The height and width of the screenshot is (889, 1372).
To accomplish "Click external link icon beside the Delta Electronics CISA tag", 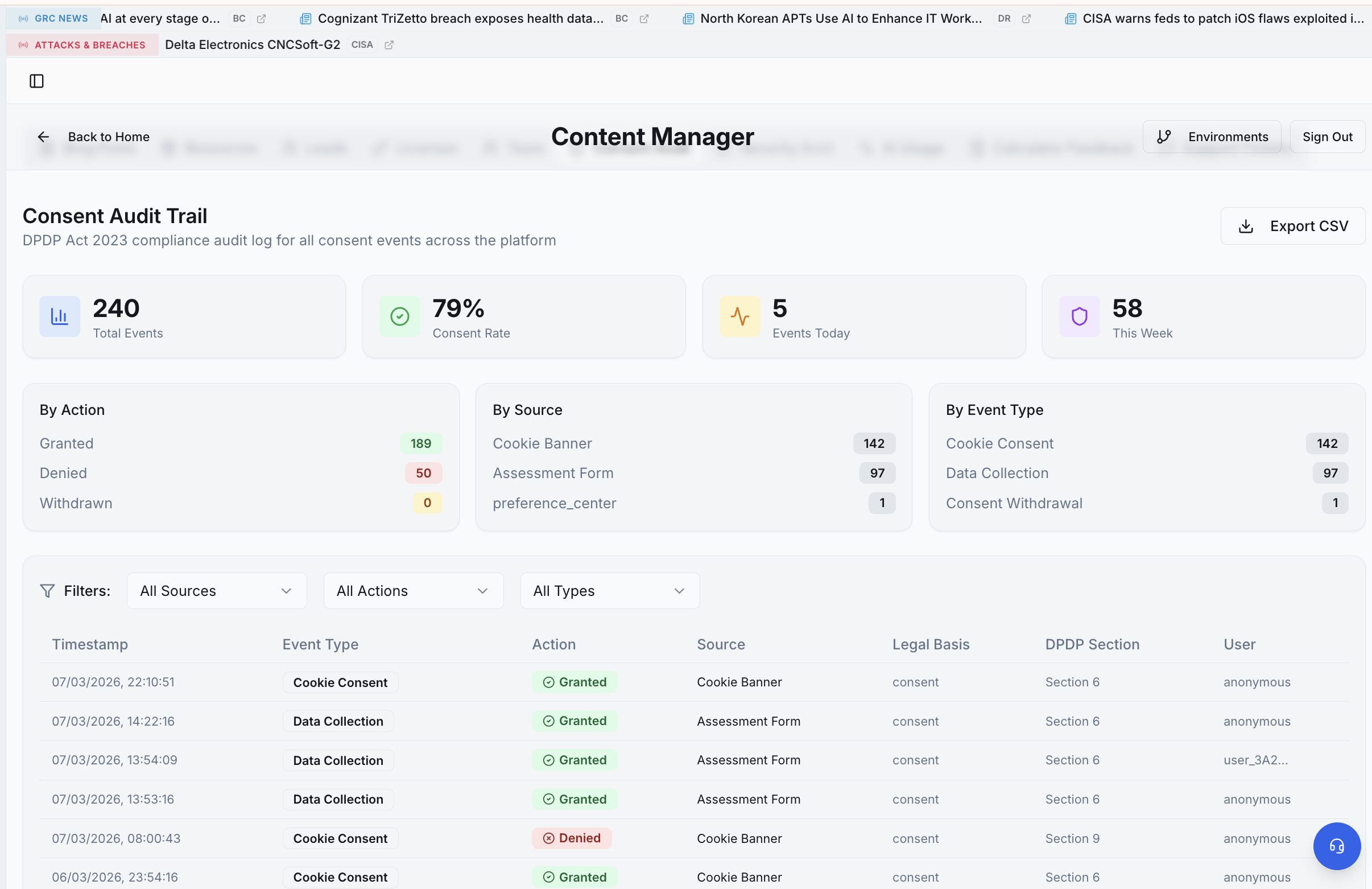I will click(x=389, y=45).
